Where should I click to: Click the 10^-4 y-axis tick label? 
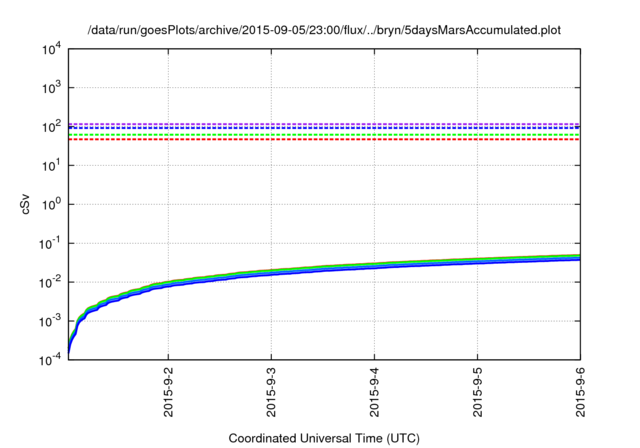[x=49, y=360]
